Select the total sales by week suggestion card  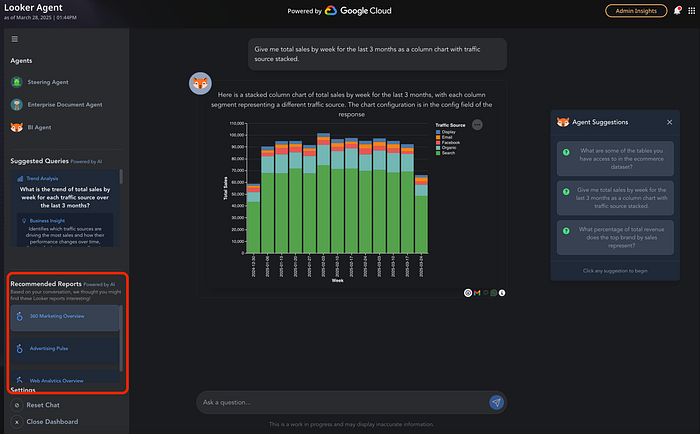coord(615,198)
